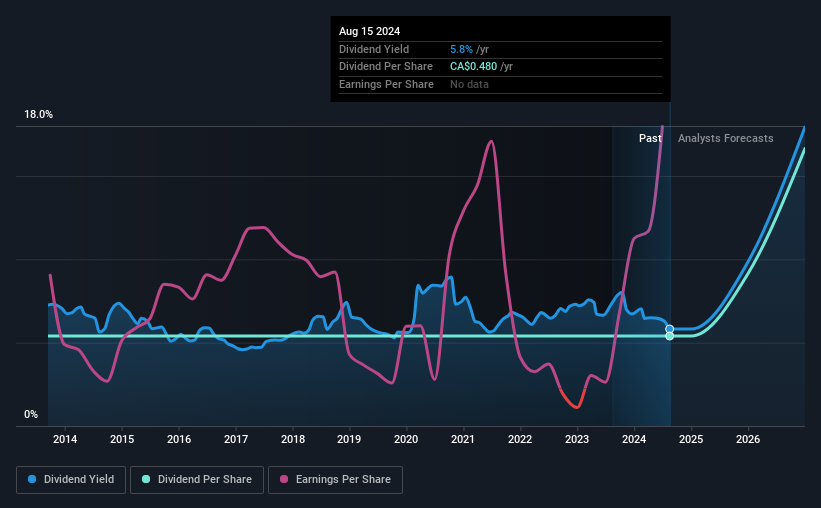821x508 pixels.
Task: Select the 2023 label on the timeline axis
Action: click(576, 439)
